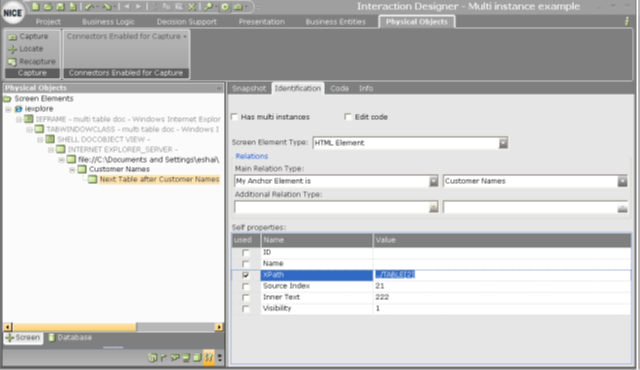Click the Forward navigation arrow icon
The height and width of the screenshot is (370, 640).
pos(138,7)
